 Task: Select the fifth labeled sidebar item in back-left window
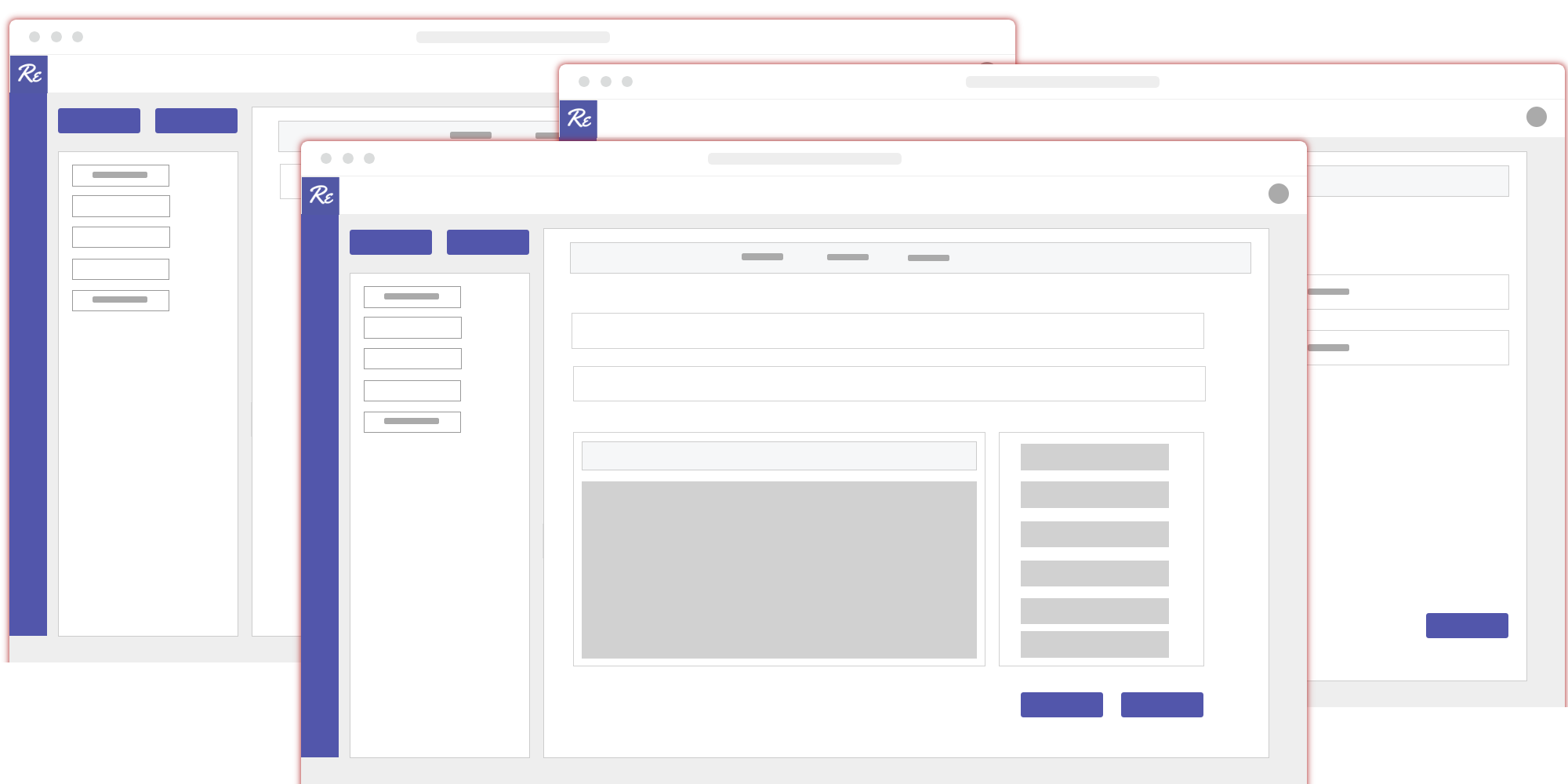coord(121,300)
